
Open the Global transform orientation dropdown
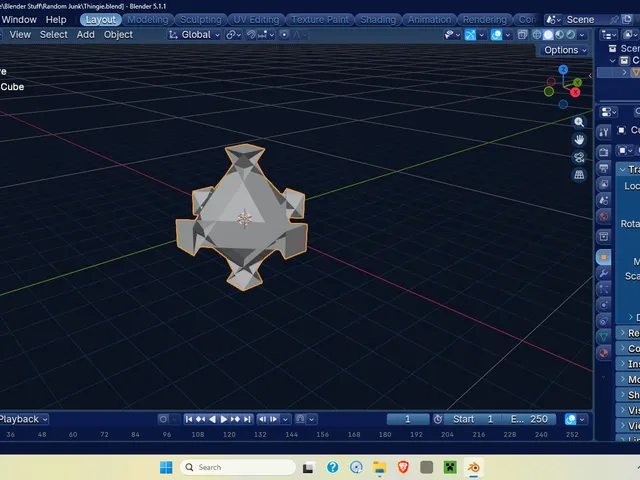194,35
